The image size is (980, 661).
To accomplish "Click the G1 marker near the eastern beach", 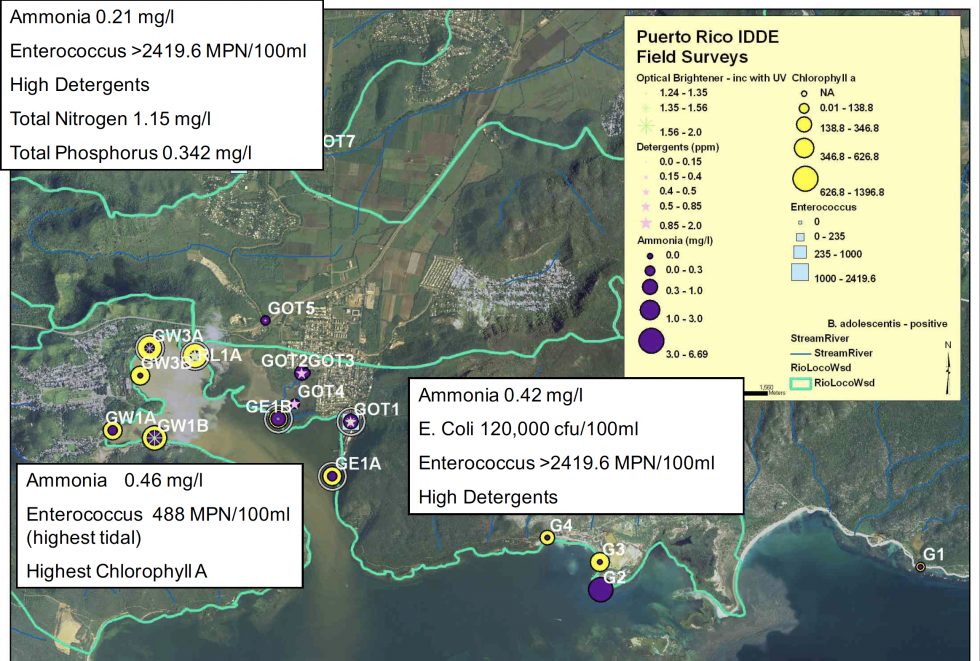I will pos(920,566).
